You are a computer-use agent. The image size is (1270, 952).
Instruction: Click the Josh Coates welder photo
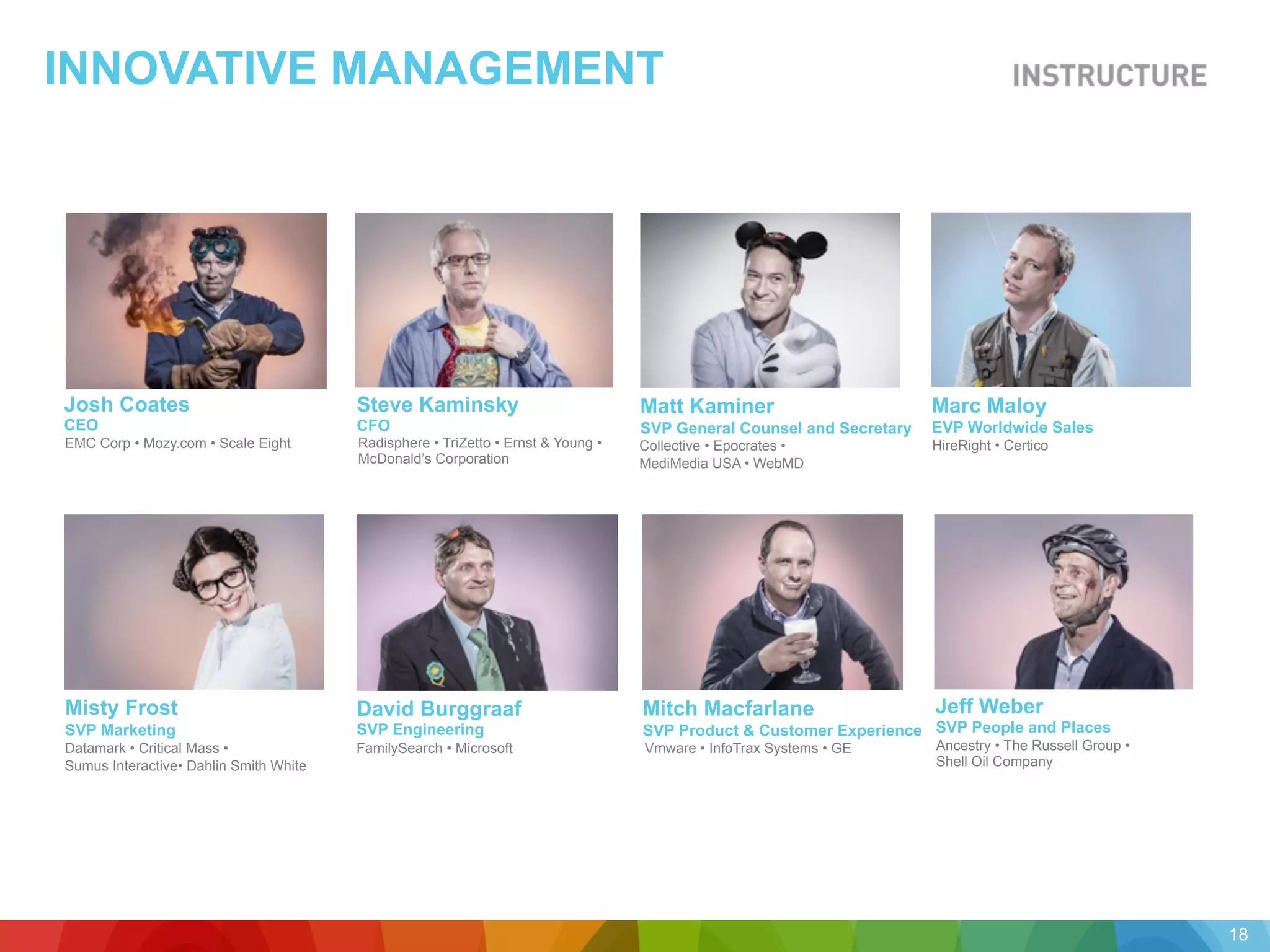196,301
